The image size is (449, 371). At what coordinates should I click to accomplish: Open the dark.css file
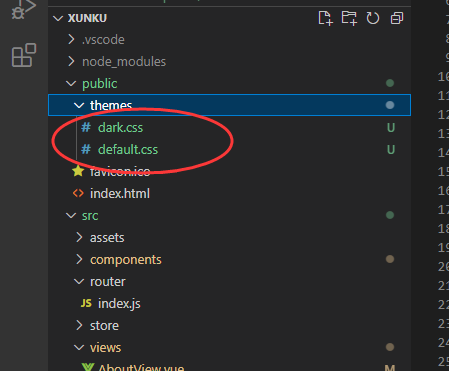tap(120, 128)
